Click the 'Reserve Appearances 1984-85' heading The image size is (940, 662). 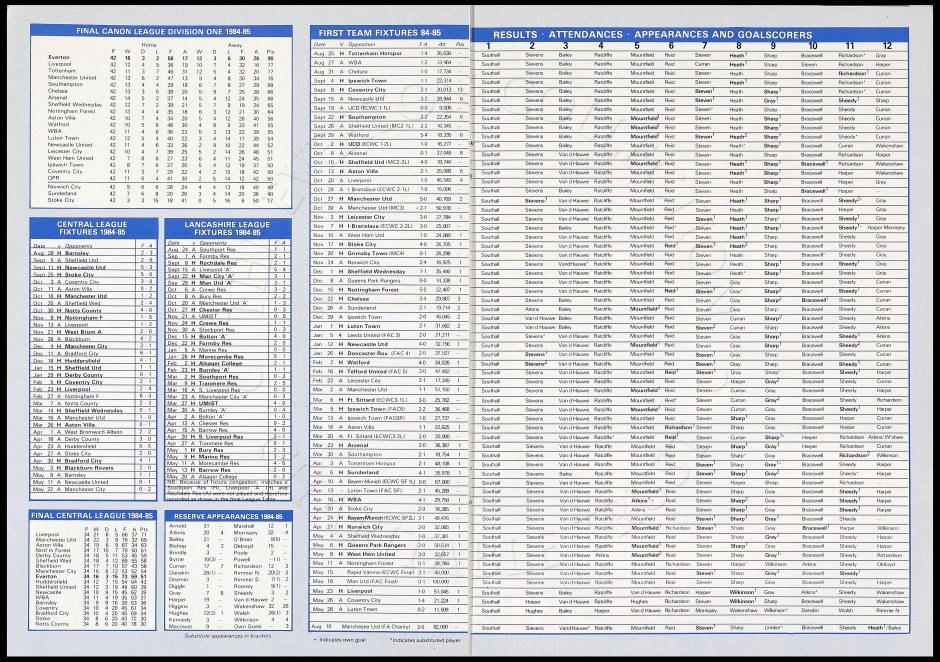(x=228, y=516)
